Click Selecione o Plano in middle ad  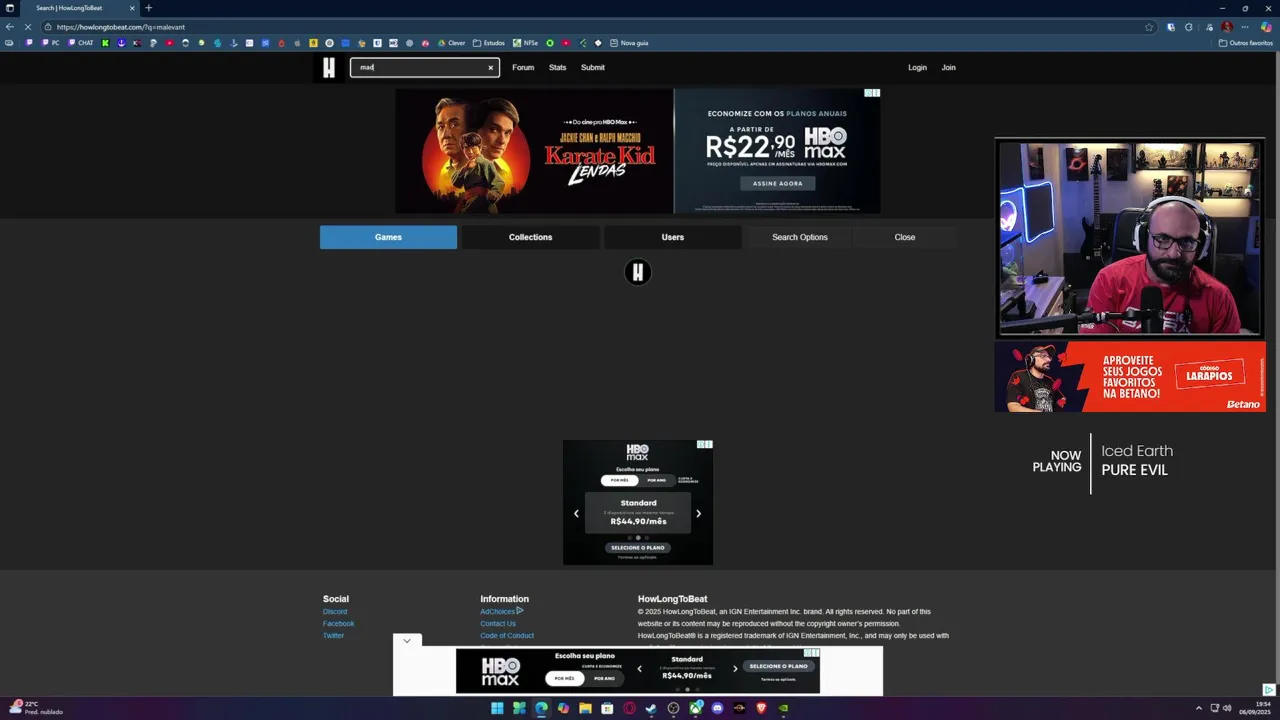click(638, 547)
